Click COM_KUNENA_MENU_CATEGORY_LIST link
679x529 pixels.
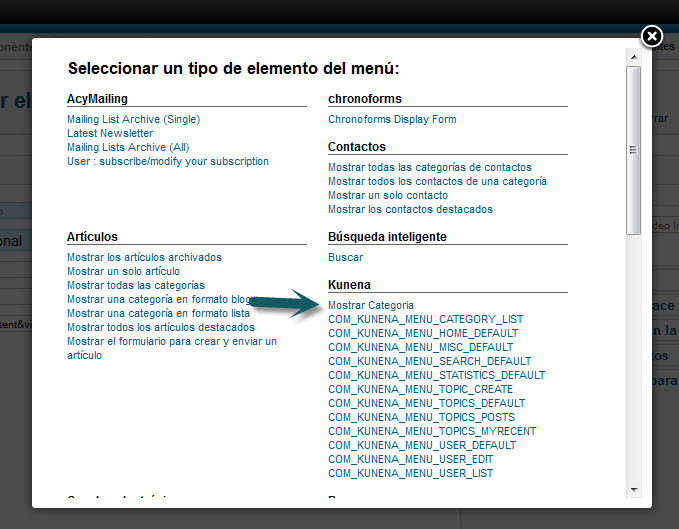coord(425,319)
